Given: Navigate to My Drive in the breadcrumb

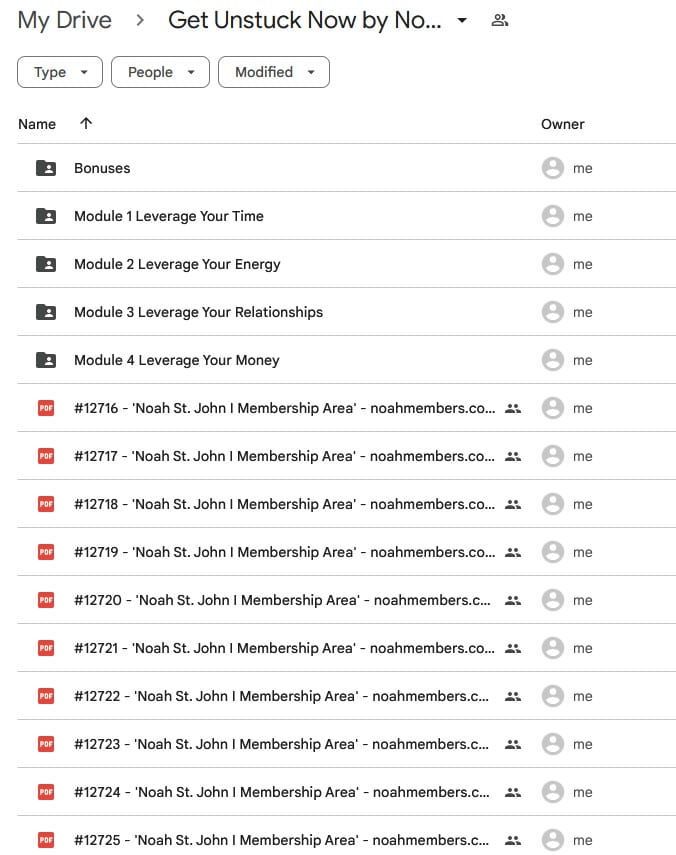Looking at the screenshot, I should (x=64, y=21).
